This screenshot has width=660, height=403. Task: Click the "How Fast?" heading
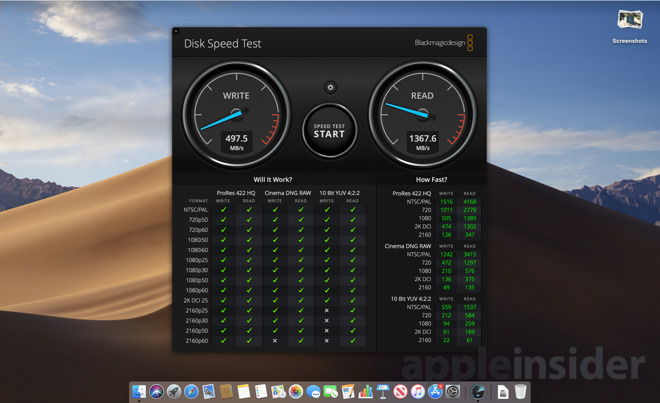click(x=431, y=180)
